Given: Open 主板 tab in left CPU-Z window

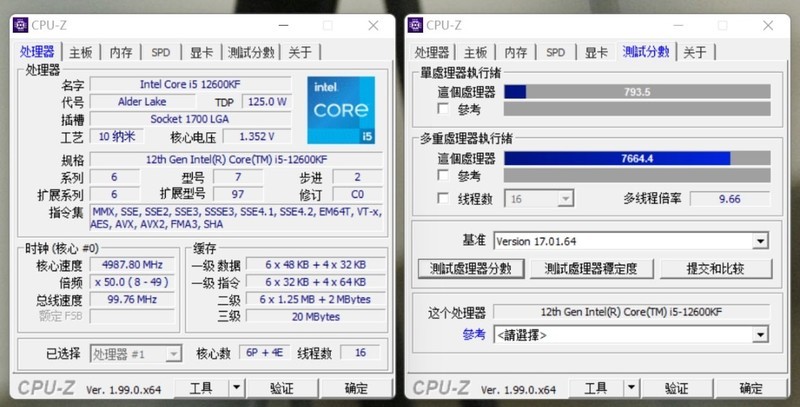Looking at the screenshot, I should click(81, 52).
